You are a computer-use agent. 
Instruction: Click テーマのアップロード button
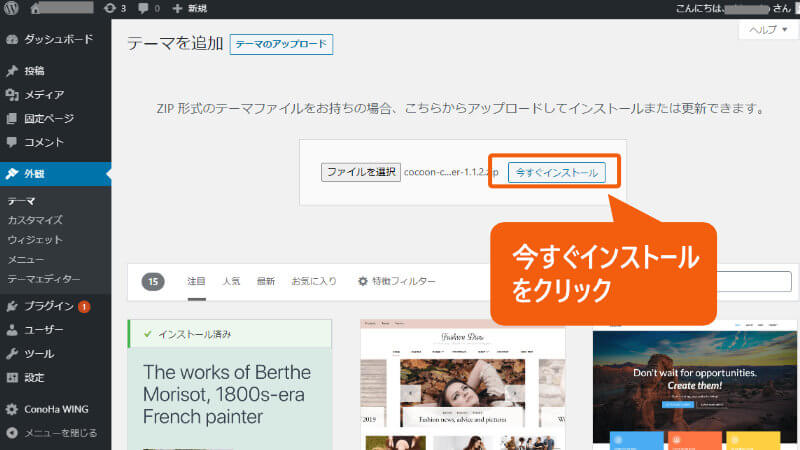point(281,44)
